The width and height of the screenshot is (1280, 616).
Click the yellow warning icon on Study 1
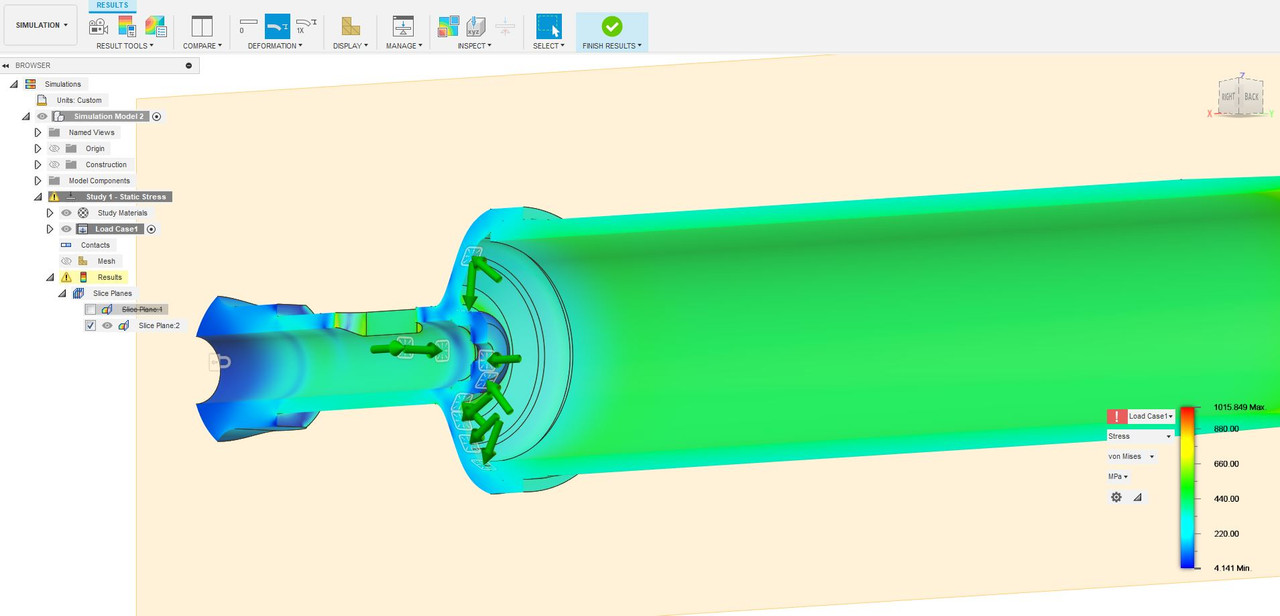tap(54, 197)
